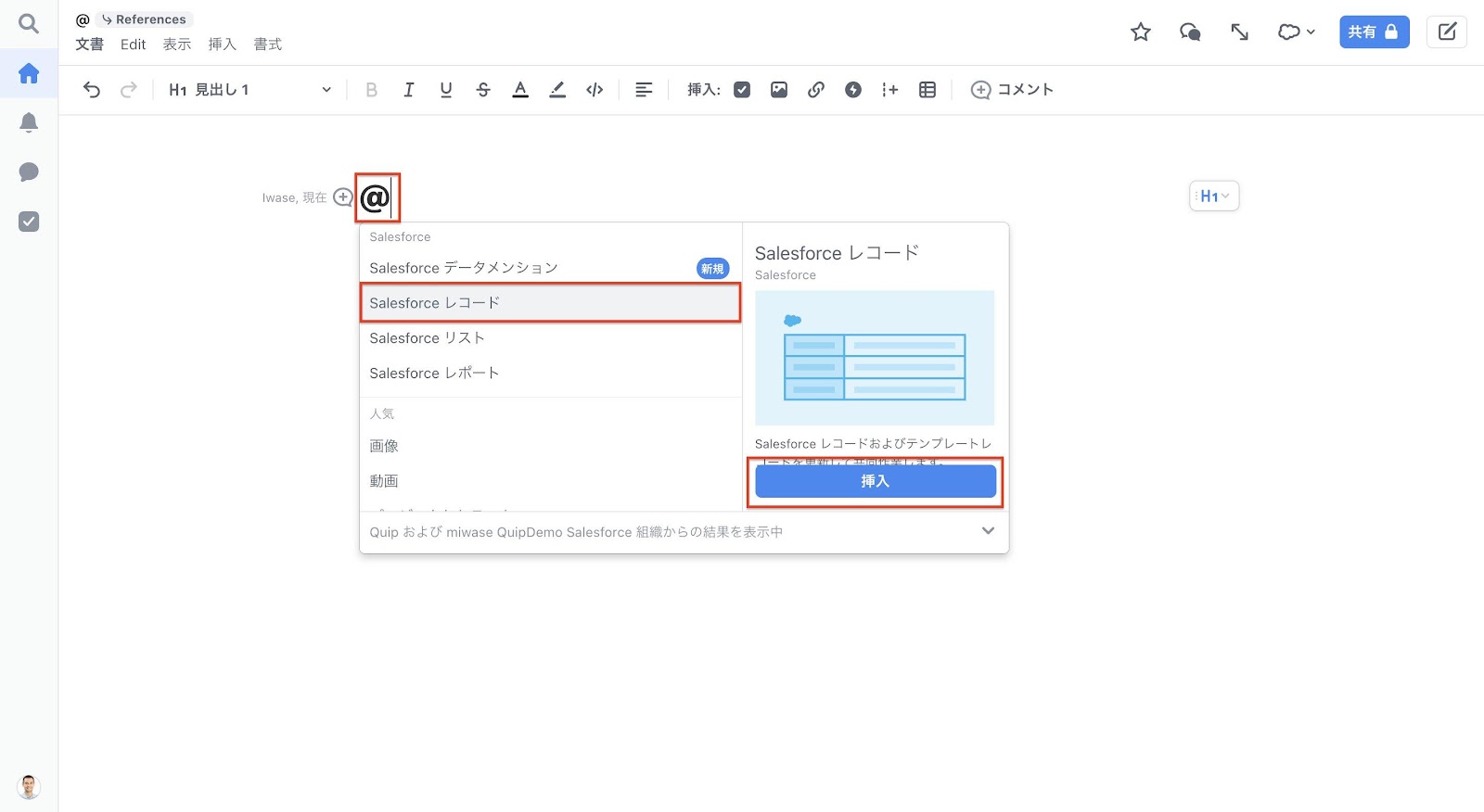Open the document conversation pane
The image size is (1484, 812).
point(1190,32)
